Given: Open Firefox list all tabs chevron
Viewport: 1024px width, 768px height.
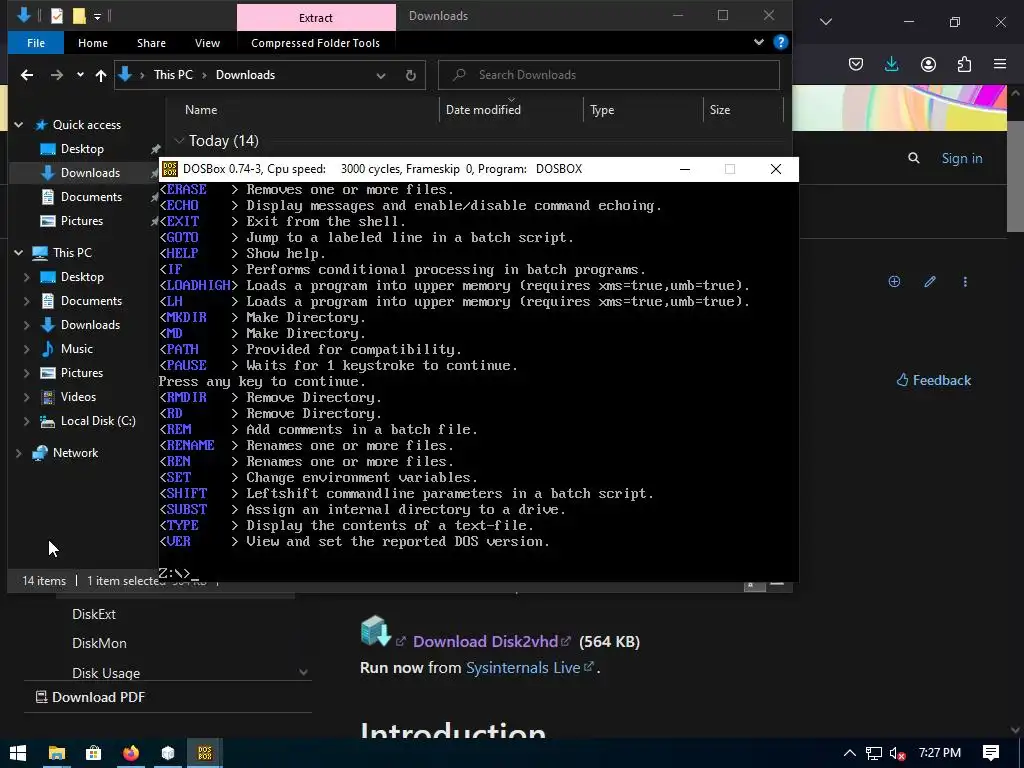Looking at the screenshot, I should [826, 22].
